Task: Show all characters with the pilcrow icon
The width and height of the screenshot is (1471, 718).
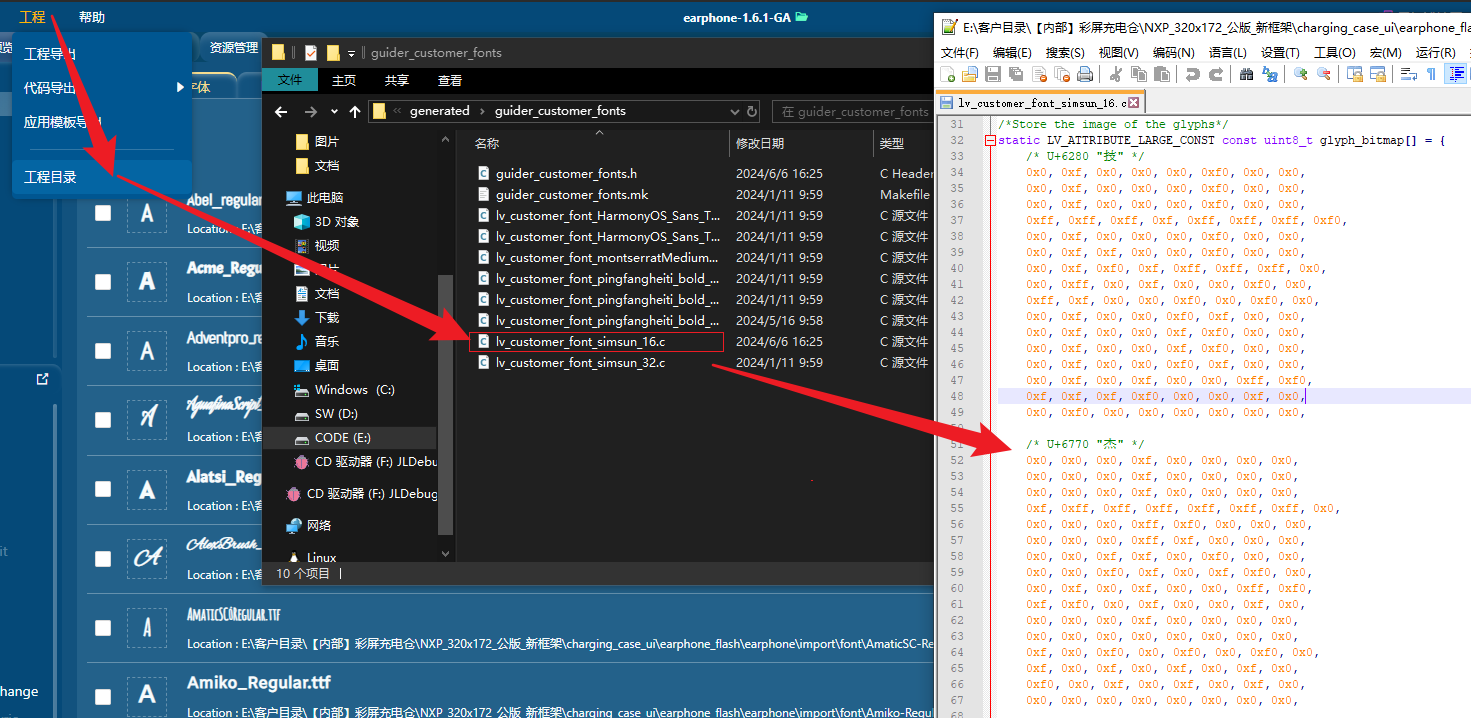Action: (x=1431, y=74)
